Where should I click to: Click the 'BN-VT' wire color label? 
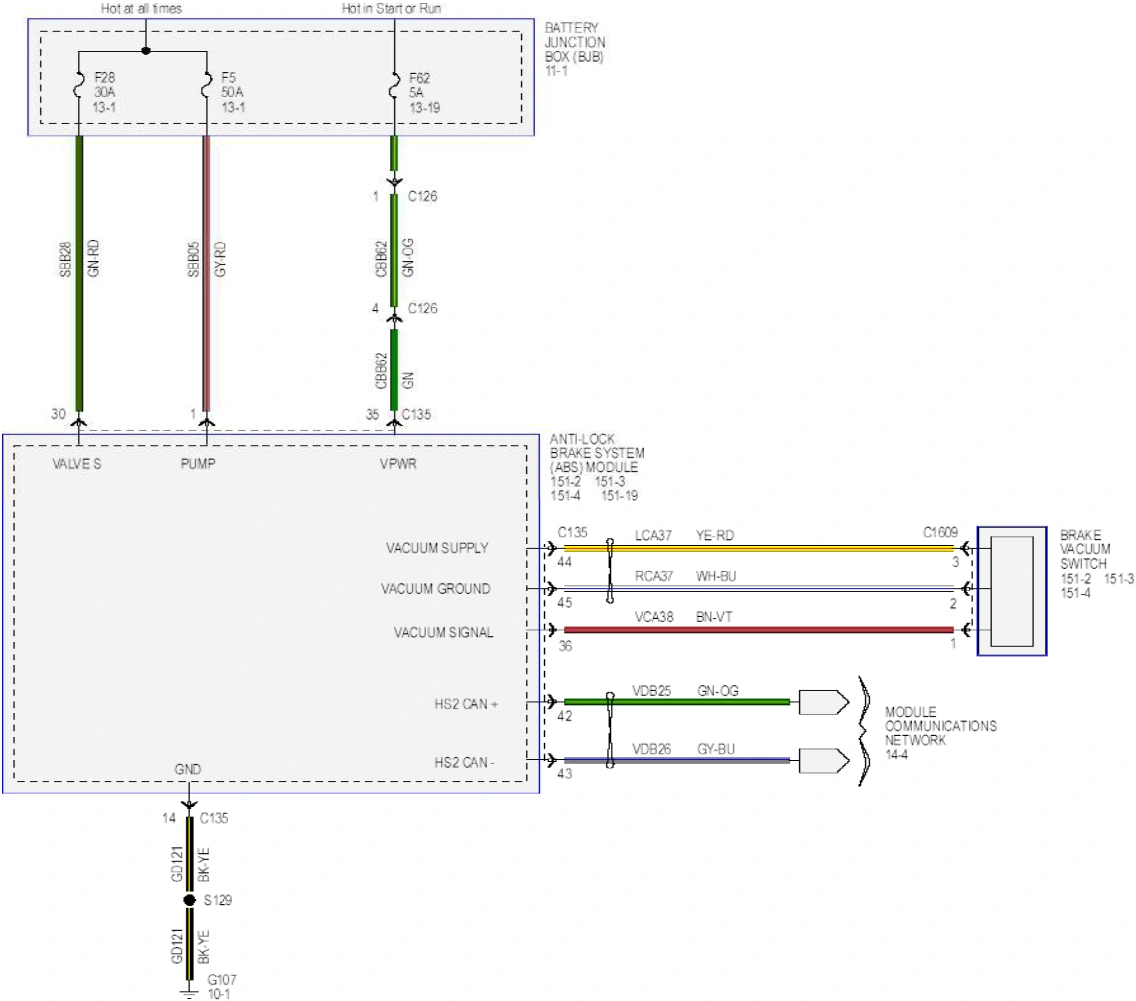[x=714, y=617]
